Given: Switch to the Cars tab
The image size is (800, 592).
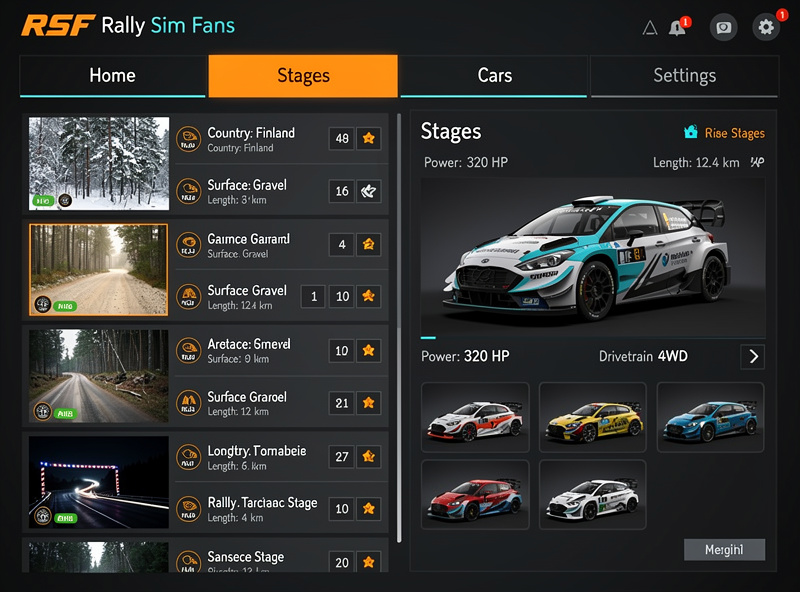Looking at the screenshot, I should pos(494,76).
